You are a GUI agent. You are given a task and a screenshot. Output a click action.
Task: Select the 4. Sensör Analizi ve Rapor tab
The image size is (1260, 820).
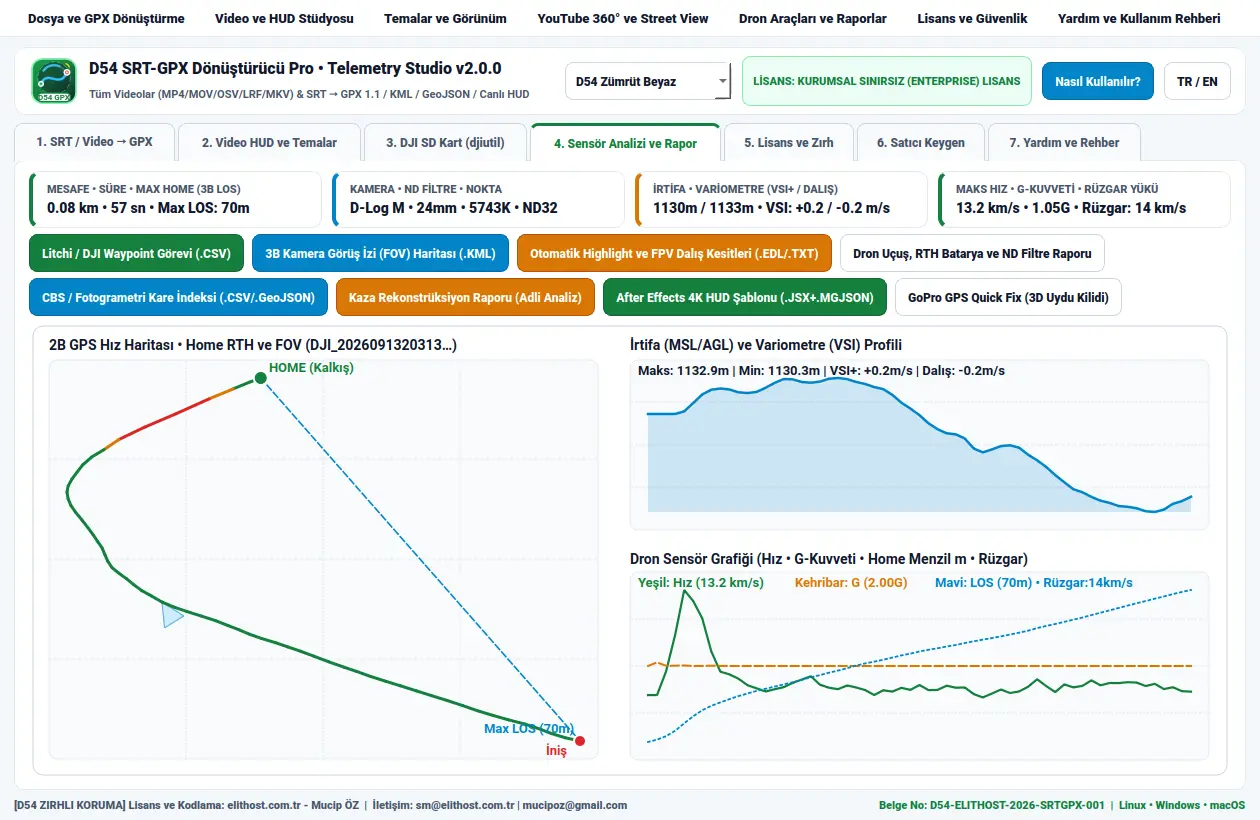point(626,142)
